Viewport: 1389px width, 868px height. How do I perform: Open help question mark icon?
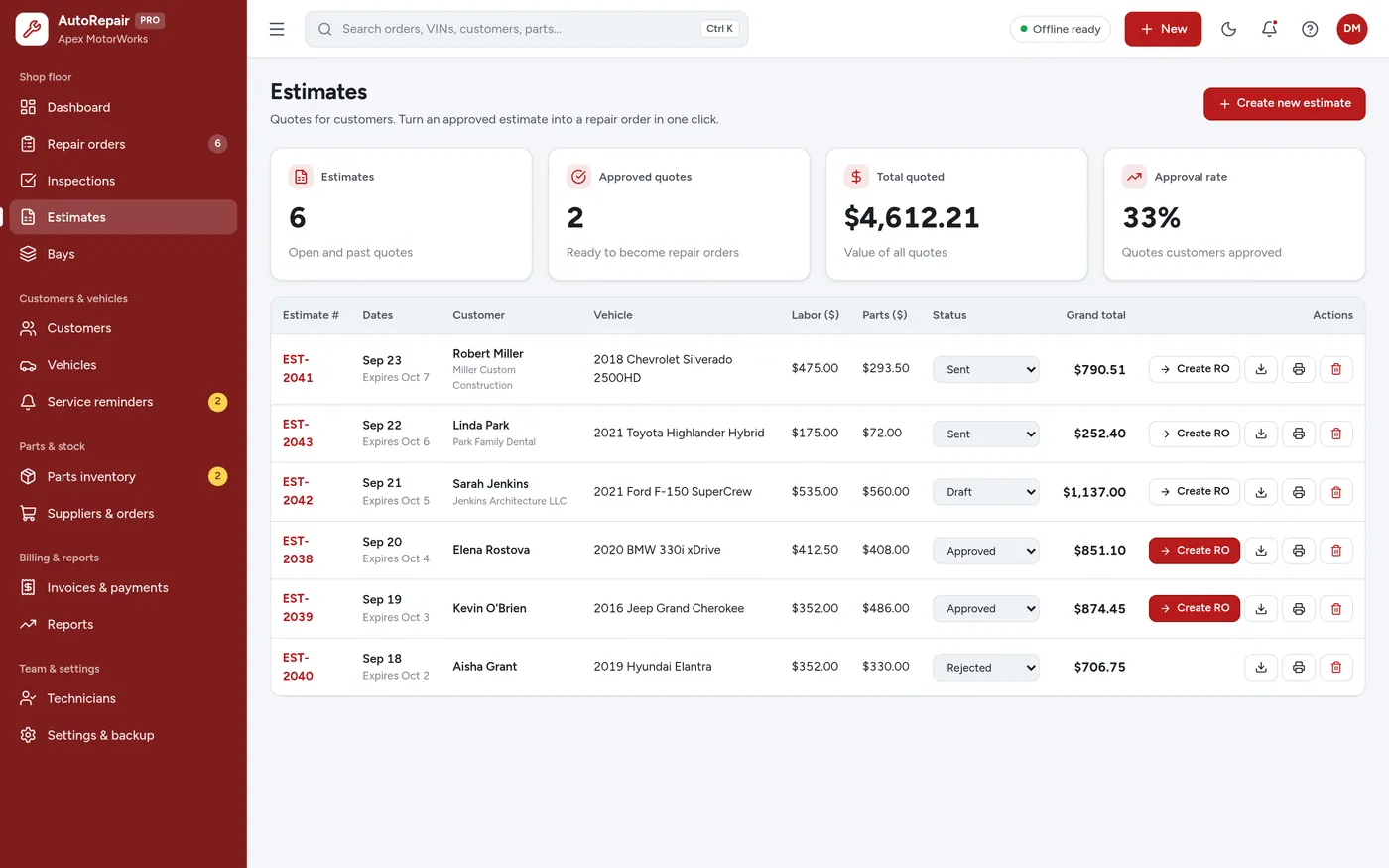click(x=1310, y=29)
